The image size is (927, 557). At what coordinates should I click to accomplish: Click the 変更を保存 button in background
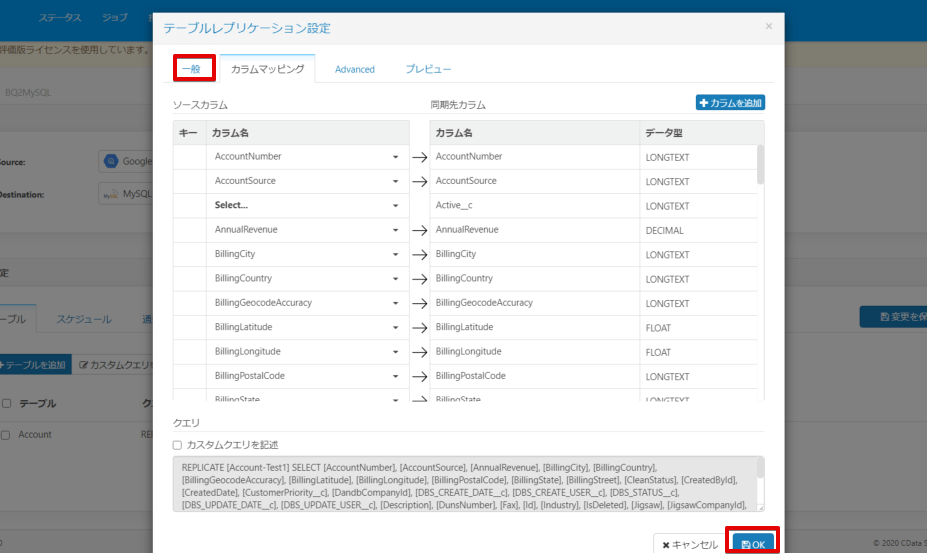point(894,317)
